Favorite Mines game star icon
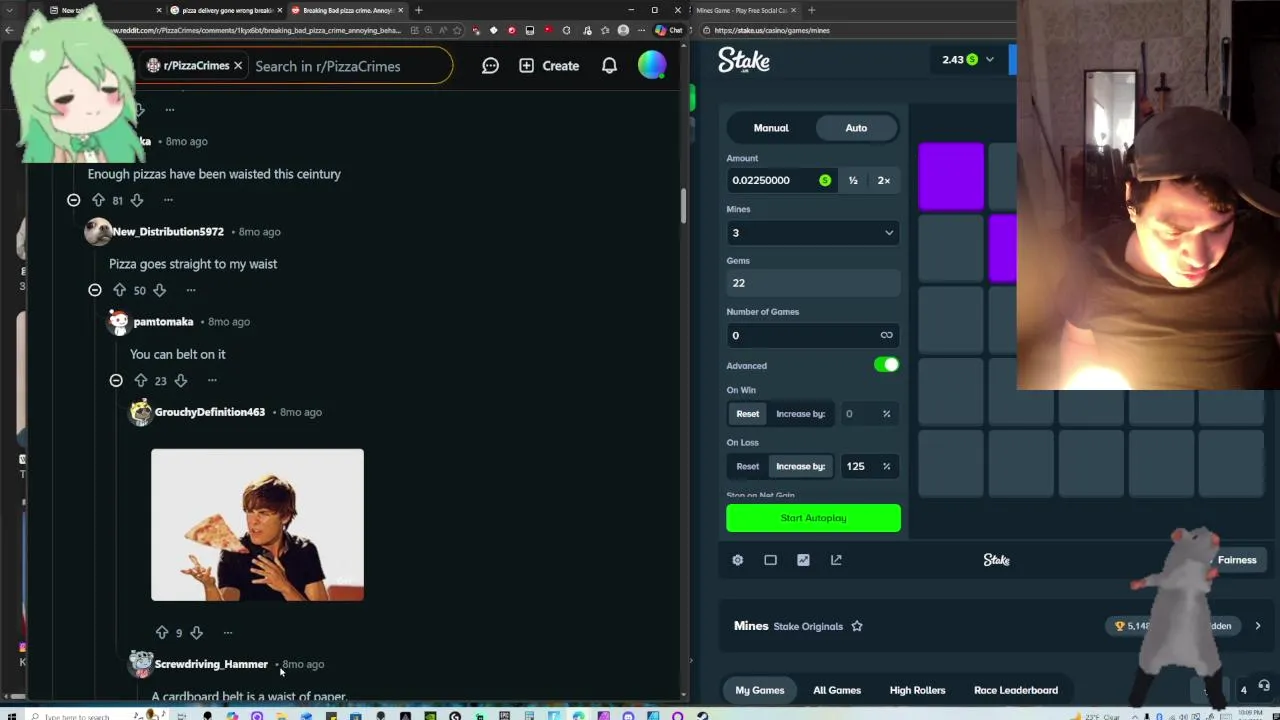 (857, 626)
